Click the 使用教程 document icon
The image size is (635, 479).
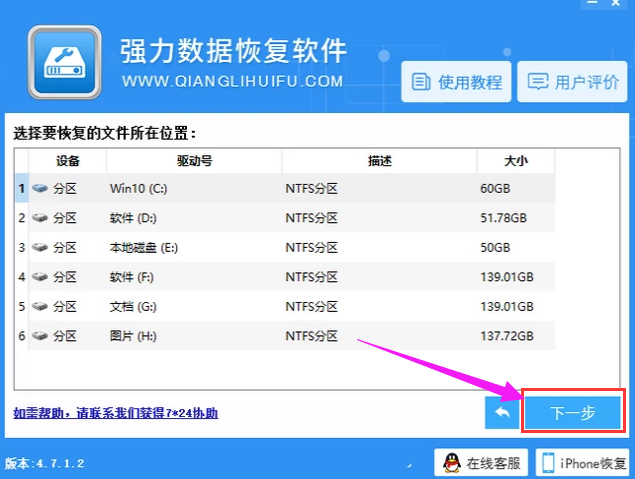422,82
